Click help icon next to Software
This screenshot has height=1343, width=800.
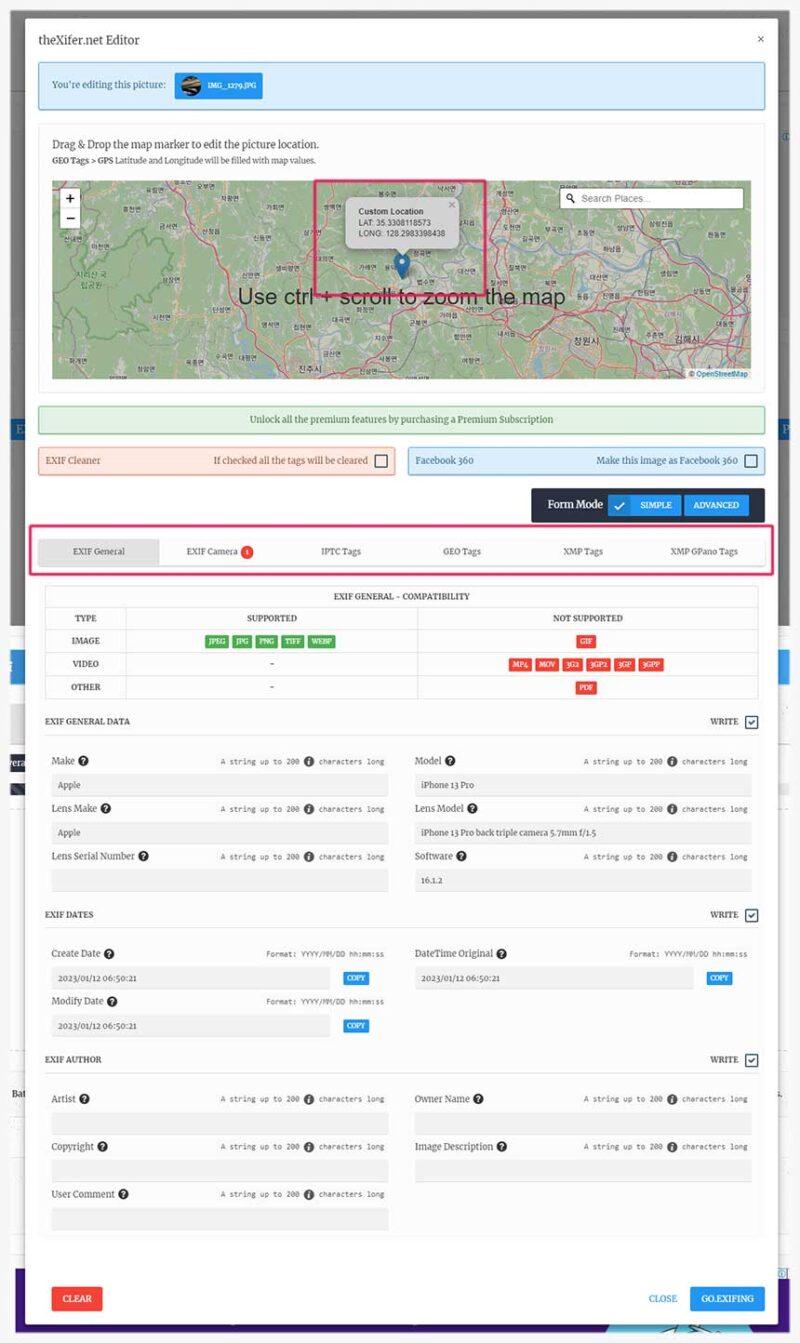pyautogui.click(x=462, y=856)
